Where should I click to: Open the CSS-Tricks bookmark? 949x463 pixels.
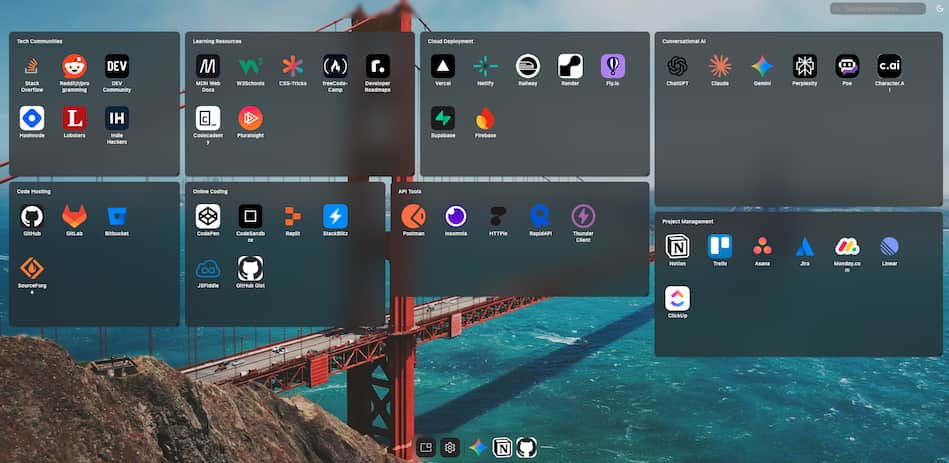[293, 67]
